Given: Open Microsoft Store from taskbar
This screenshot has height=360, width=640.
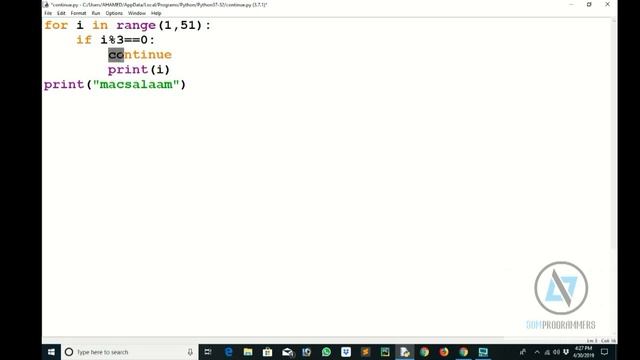Looking at the screenshot, I should [267, 352].
